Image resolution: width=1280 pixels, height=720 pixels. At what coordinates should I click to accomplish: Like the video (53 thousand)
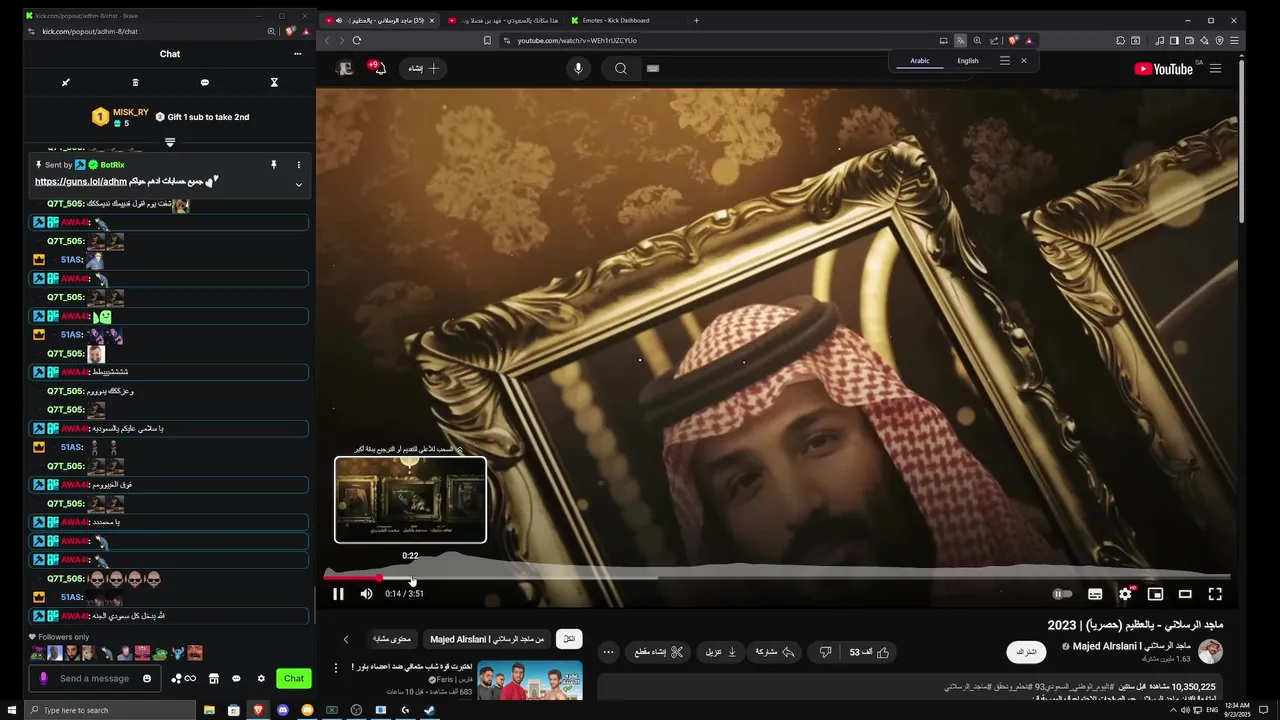tap(869, 652)
